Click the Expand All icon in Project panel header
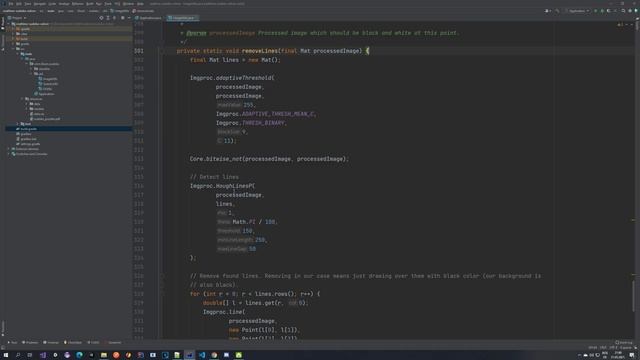This screenshot has height=360, width=640. coord(108,18)
